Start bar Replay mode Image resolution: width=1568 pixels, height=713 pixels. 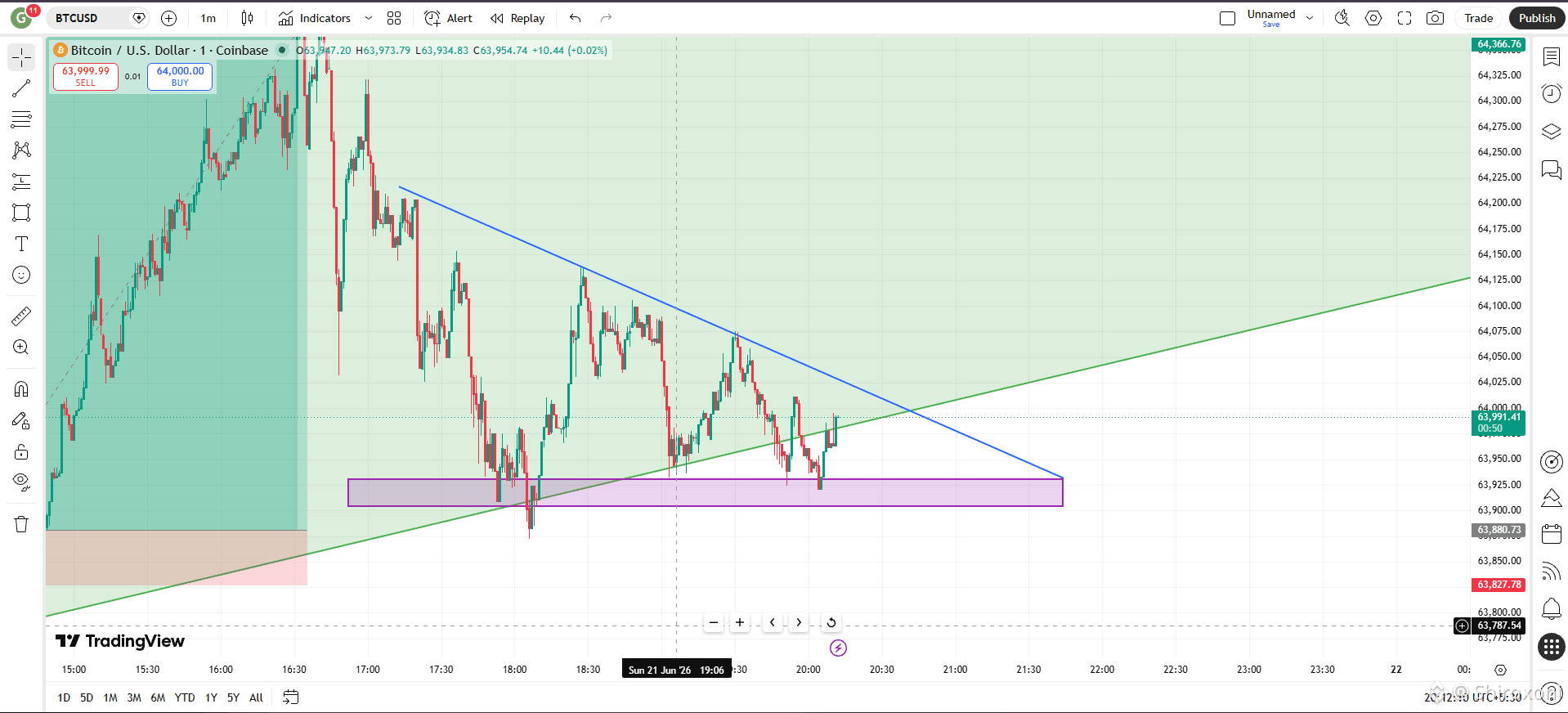pos(517,18)
